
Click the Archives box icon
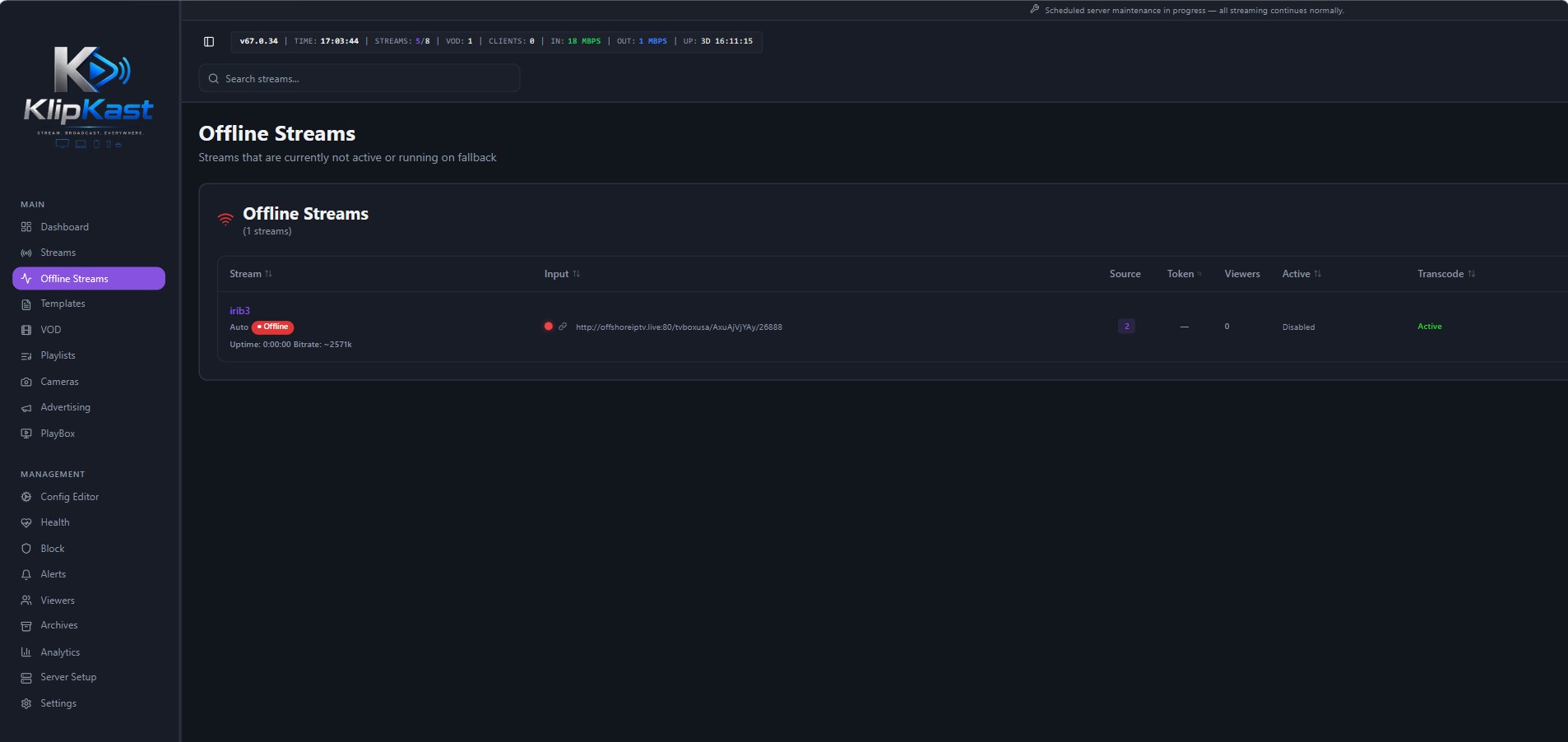[x=26, y=626]
